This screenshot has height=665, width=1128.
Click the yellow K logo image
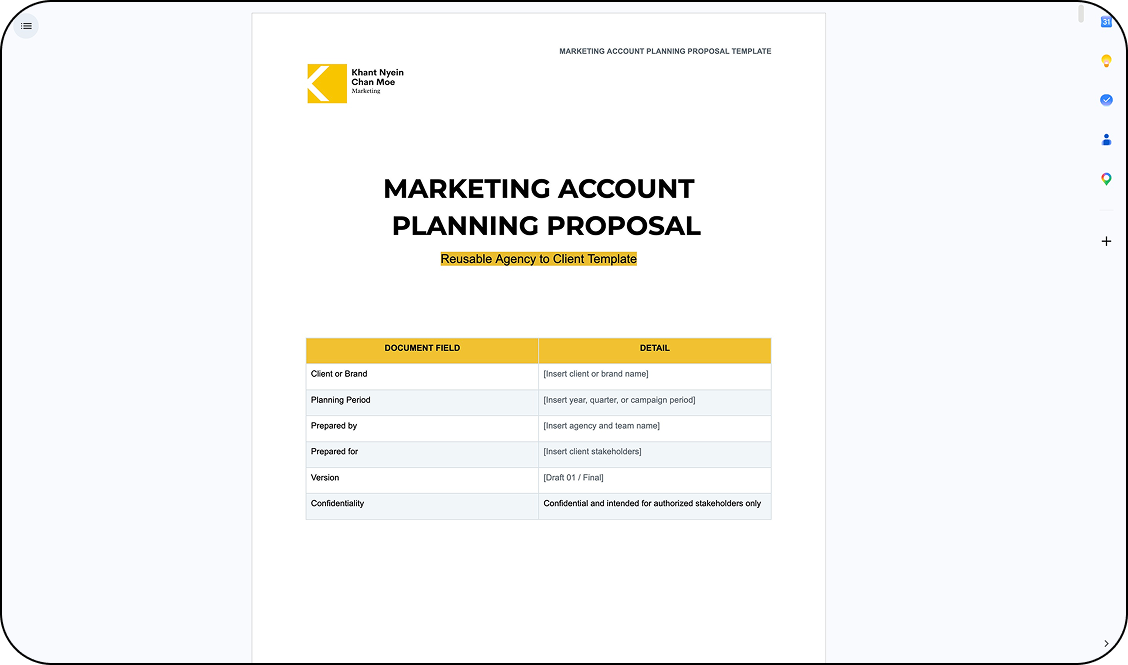327,83
